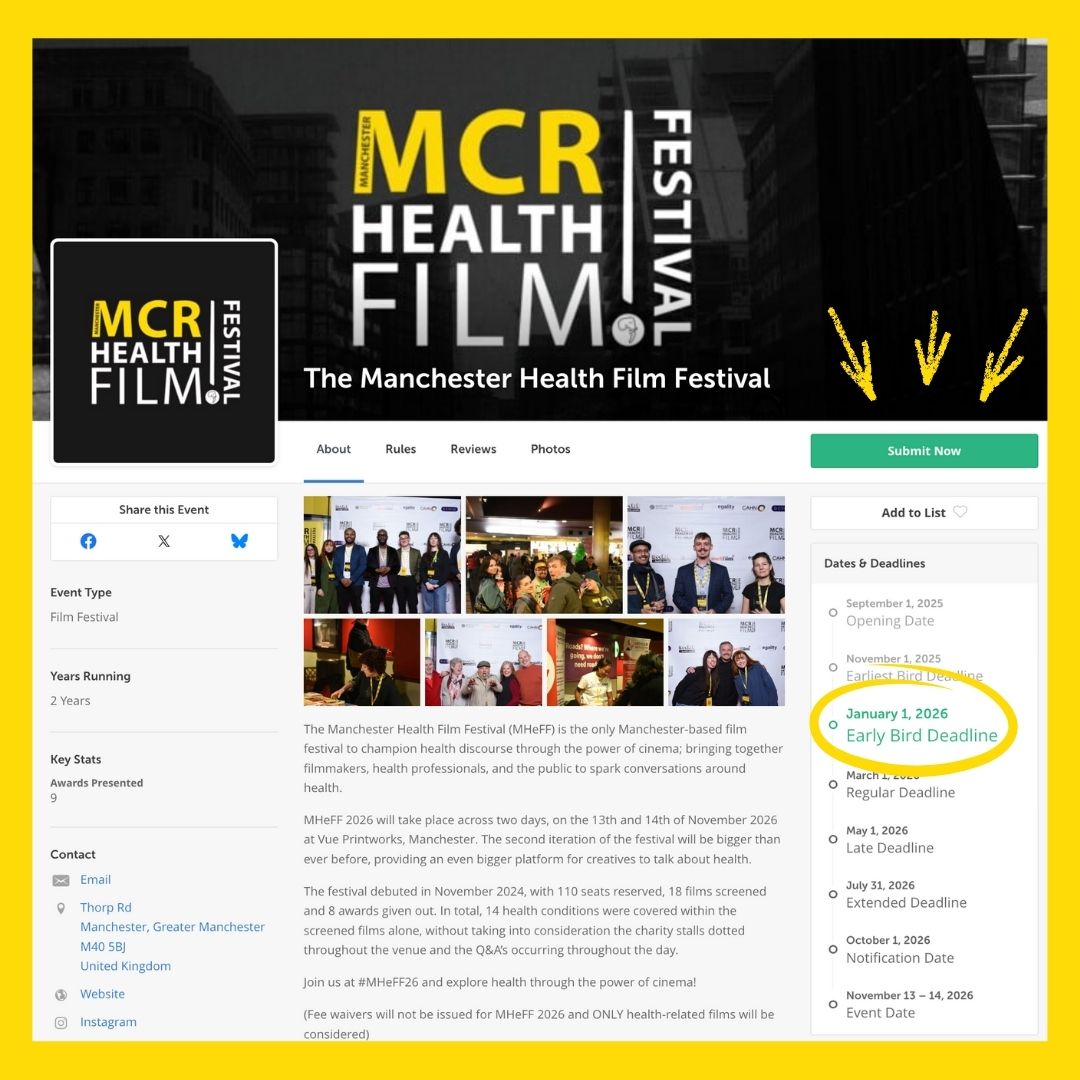Open the About tab

[333, 449]
